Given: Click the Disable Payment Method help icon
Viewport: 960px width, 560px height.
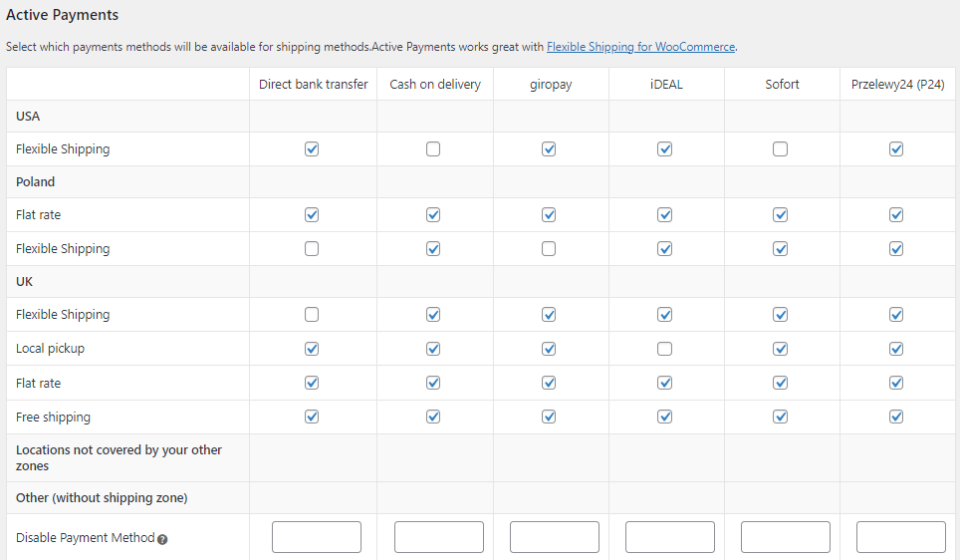Looking at the screenshot, I should [162, 539].
